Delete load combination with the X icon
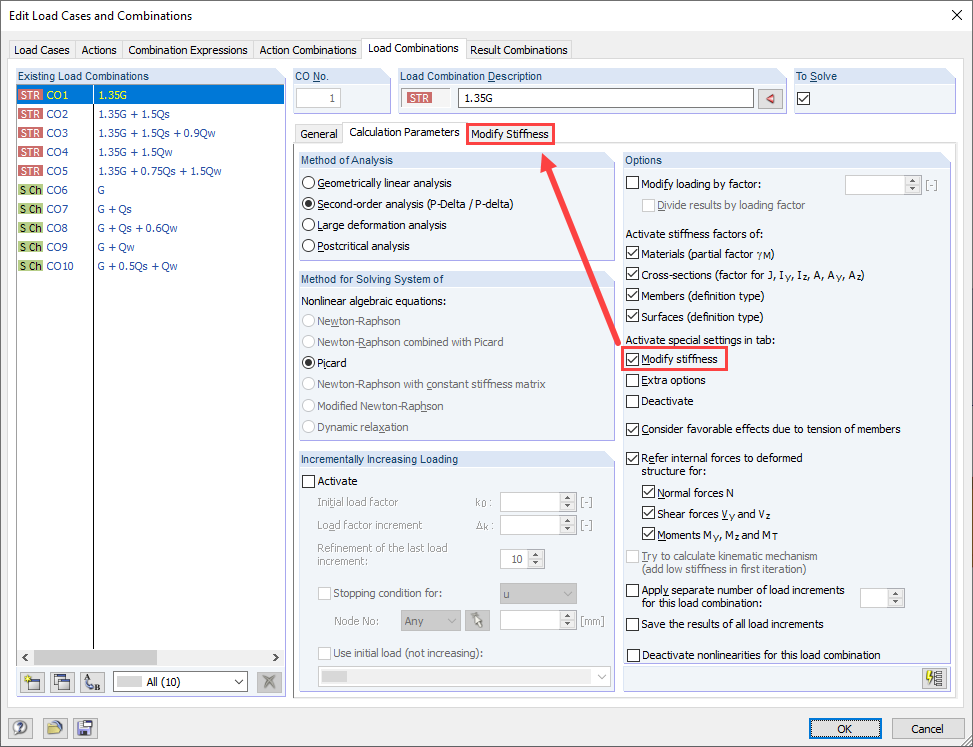973x747 pixels. [x=268, y=681]
